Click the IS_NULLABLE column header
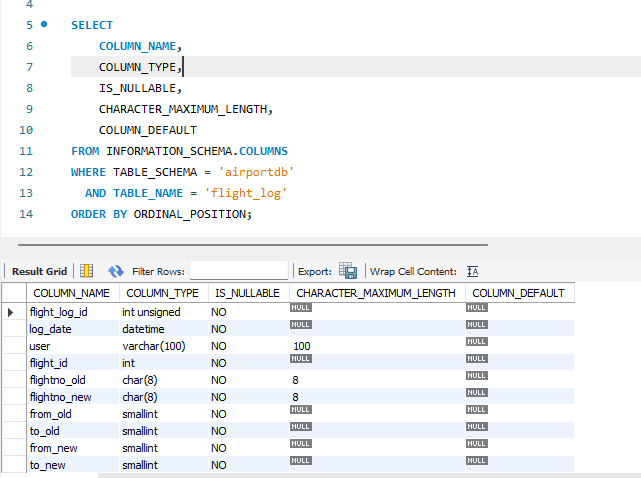This screenshot has width=641, height=478. coord(245,293)
